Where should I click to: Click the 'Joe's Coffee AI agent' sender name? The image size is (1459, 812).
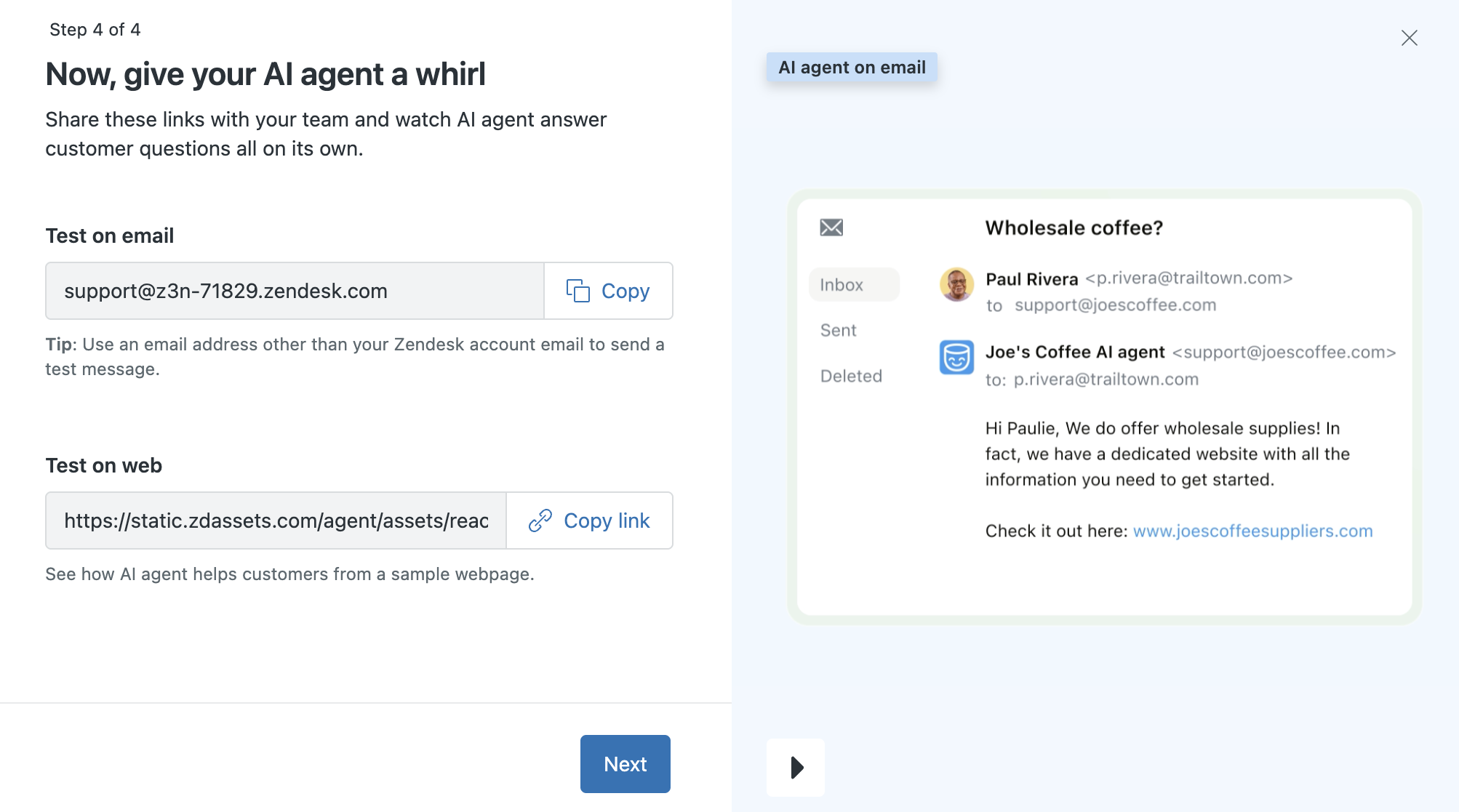pyautogui.click(x=1075, y=352)
